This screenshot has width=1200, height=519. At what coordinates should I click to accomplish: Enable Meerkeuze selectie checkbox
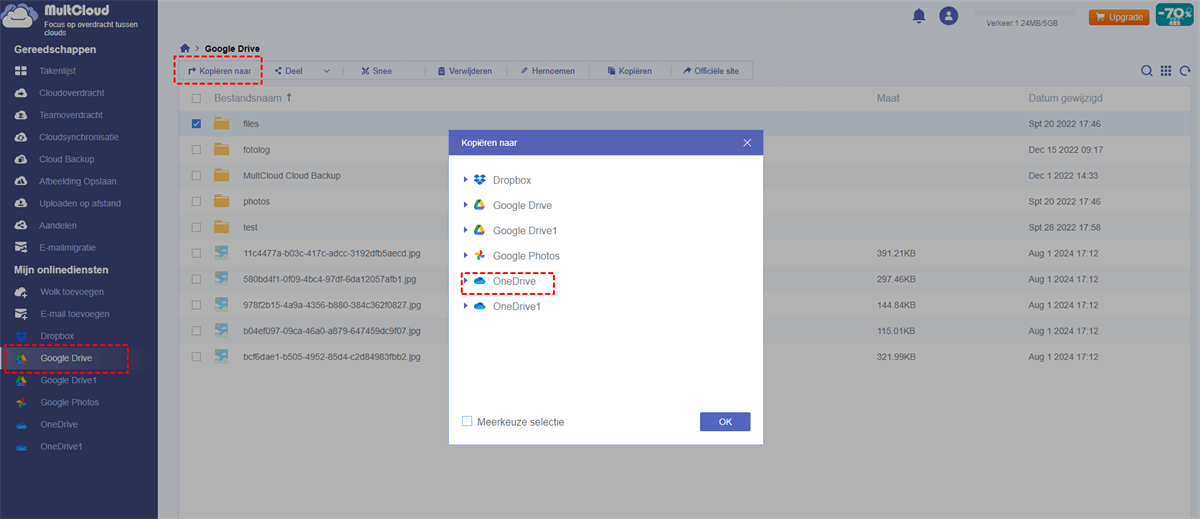(467, 422)
